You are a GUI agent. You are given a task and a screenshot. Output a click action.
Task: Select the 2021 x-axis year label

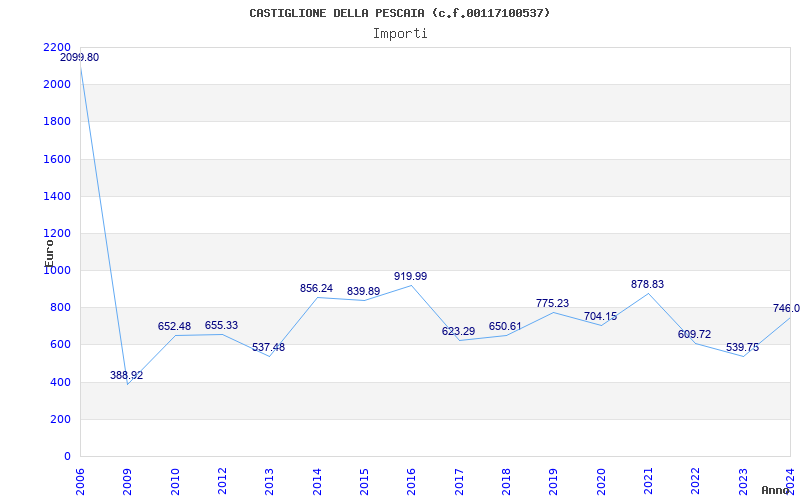tap(648, 481)
